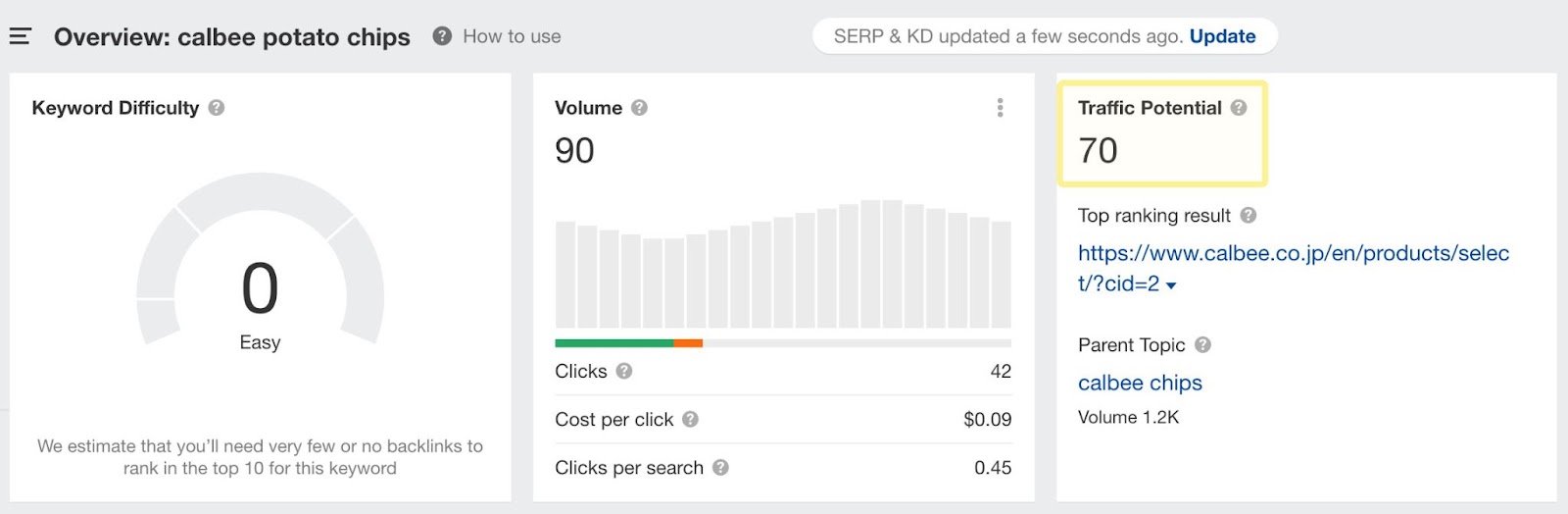Open the calbee.co.jp top ranking result link
1568x514 pixels.
coord(1293,254)
